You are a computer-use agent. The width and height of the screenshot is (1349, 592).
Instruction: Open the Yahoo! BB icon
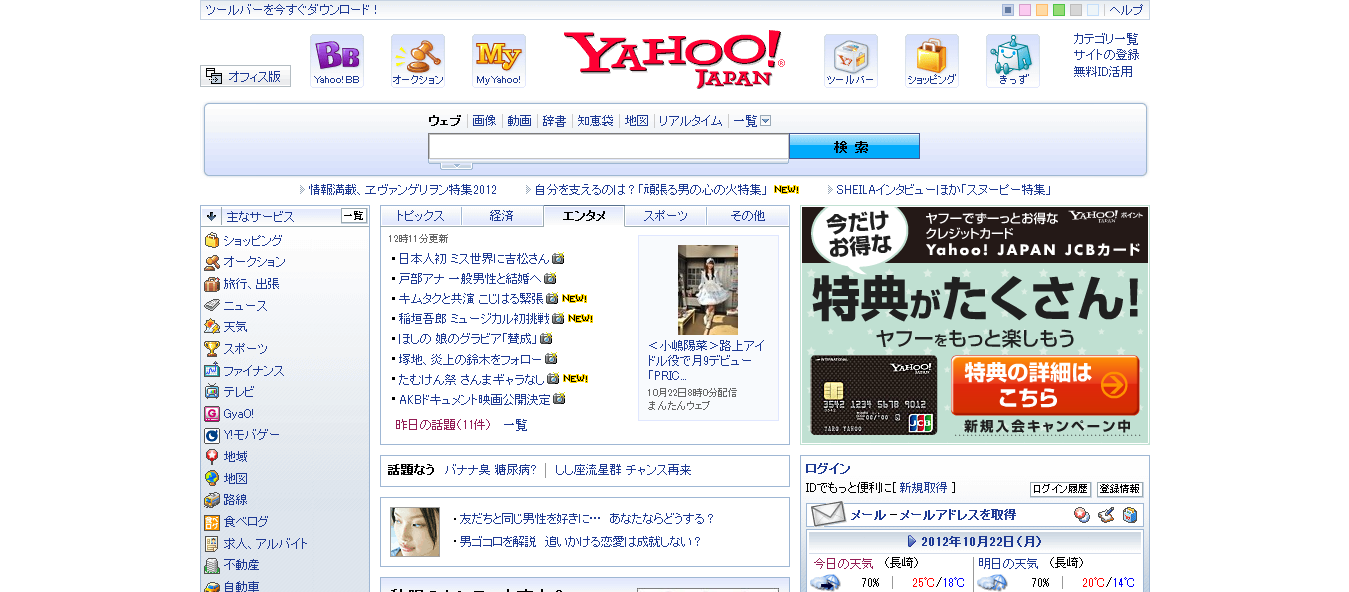click(337, 61)
